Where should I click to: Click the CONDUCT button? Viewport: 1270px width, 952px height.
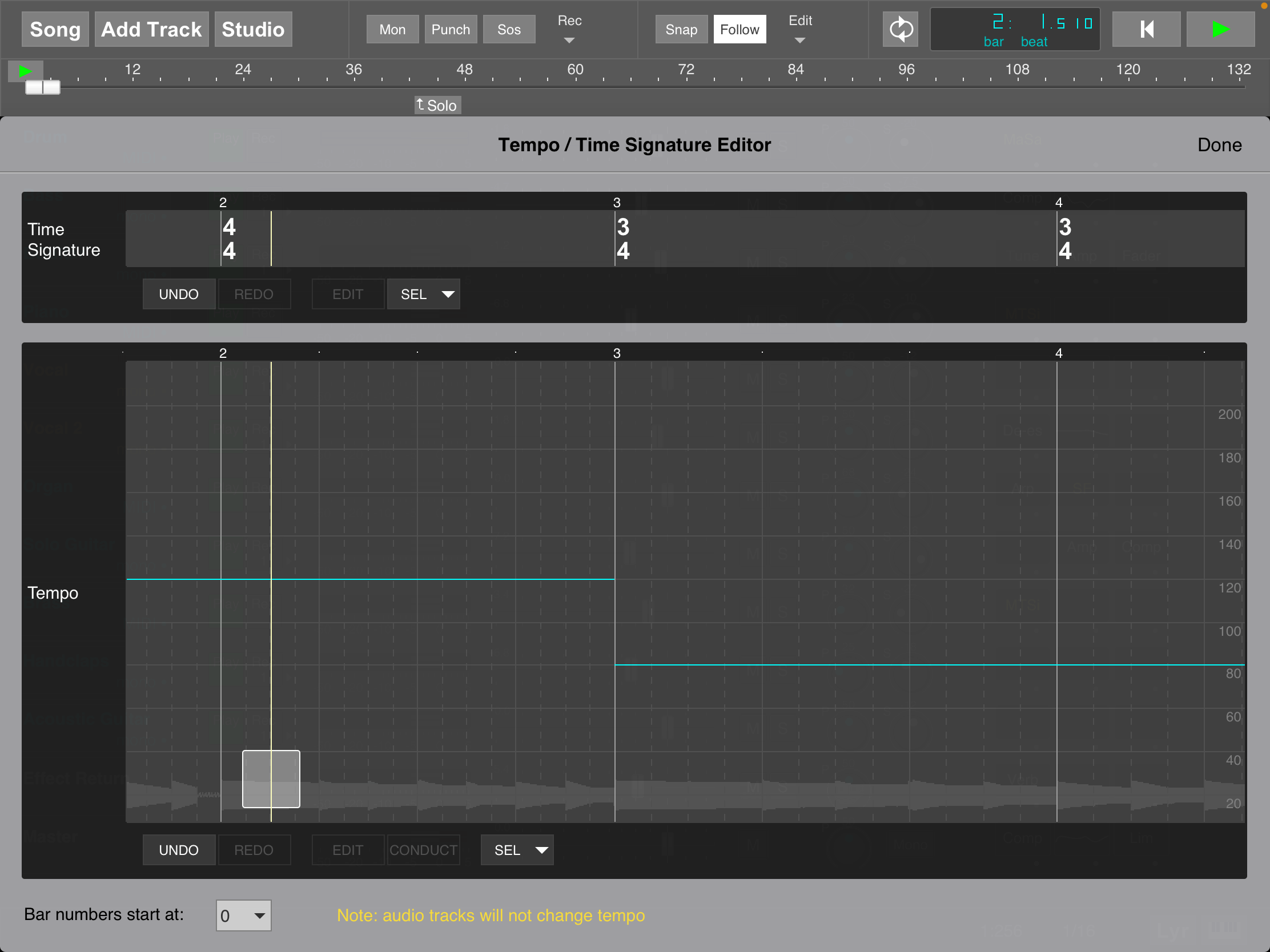click(424, 850)
